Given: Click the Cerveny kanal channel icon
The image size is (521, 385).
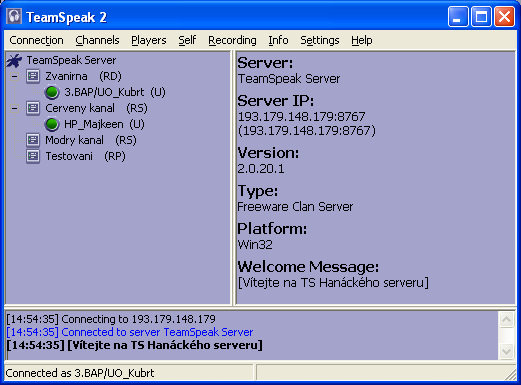Looking at the screenshot, I should 33,108.
